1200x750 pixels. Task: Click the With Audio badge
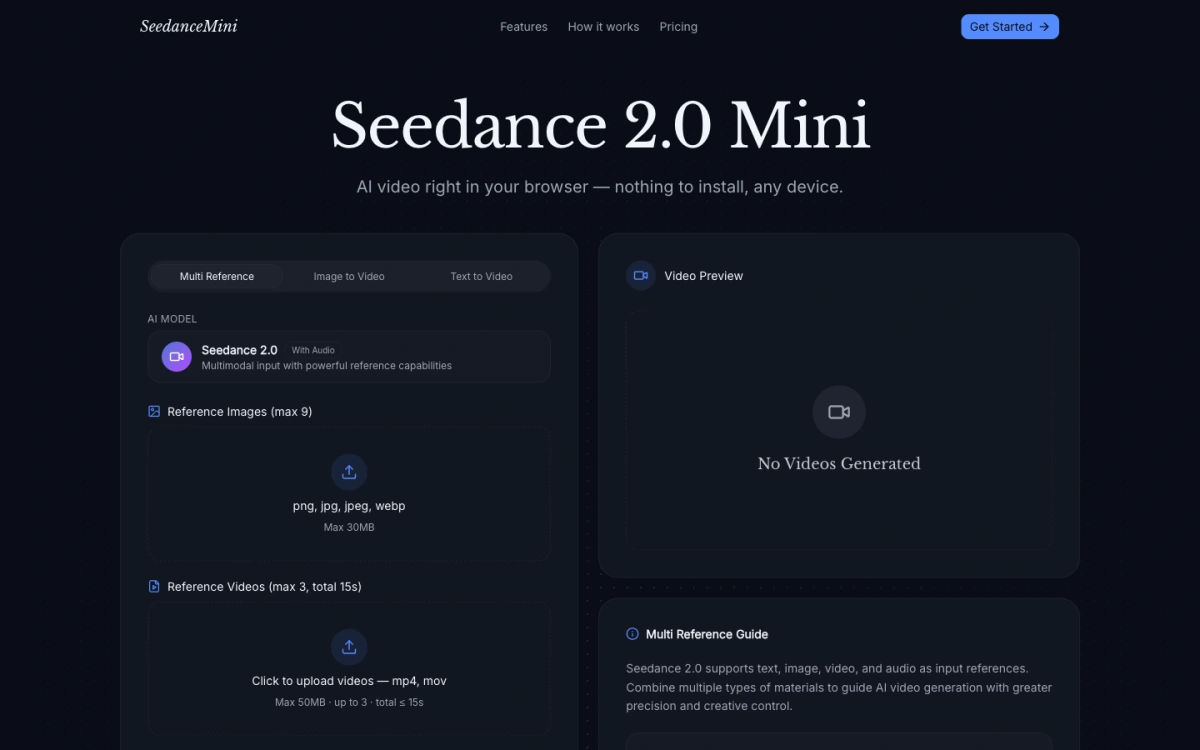pos(313,350)
